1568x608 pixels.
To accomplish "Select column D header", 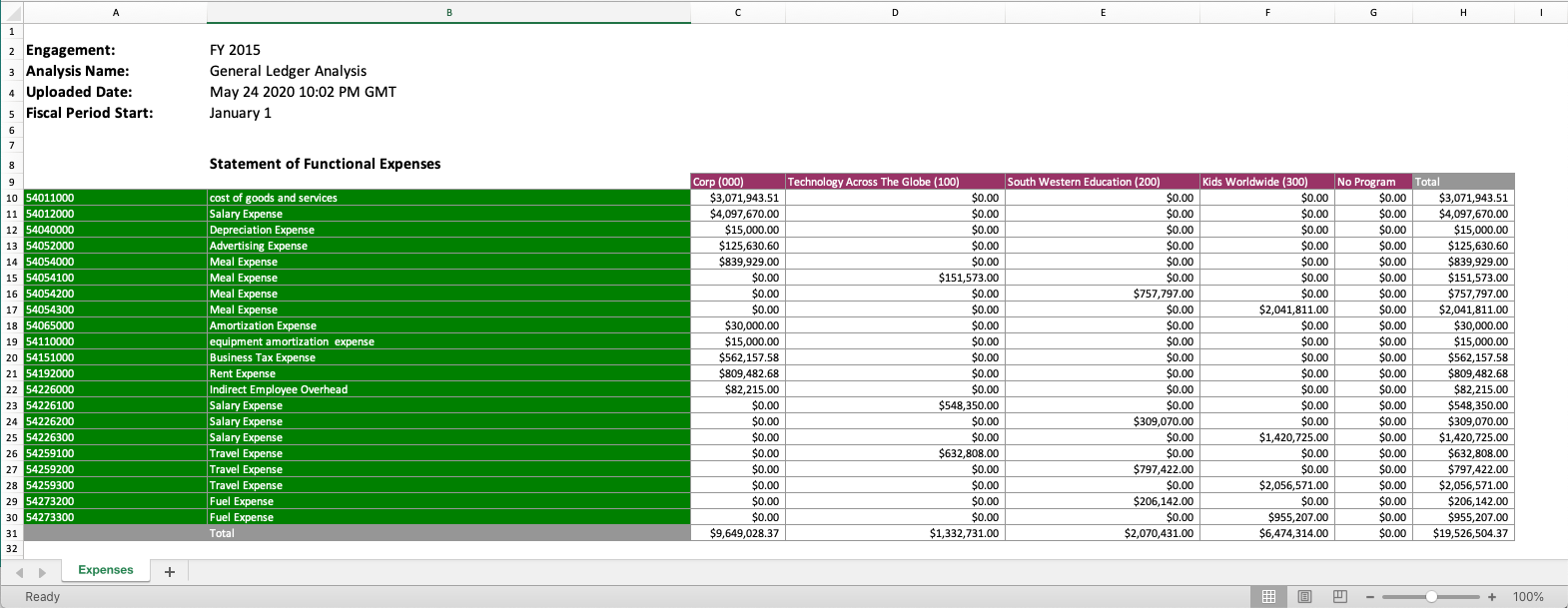I will click(895, 13).
